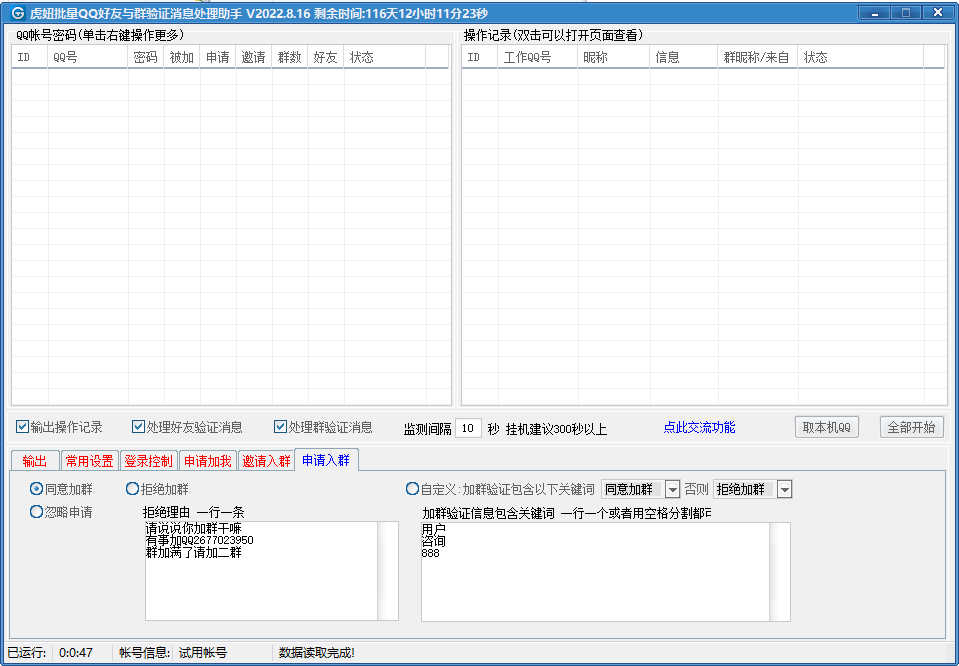Minimize the 虎妞批量QQ助手 window

(875, 13)
